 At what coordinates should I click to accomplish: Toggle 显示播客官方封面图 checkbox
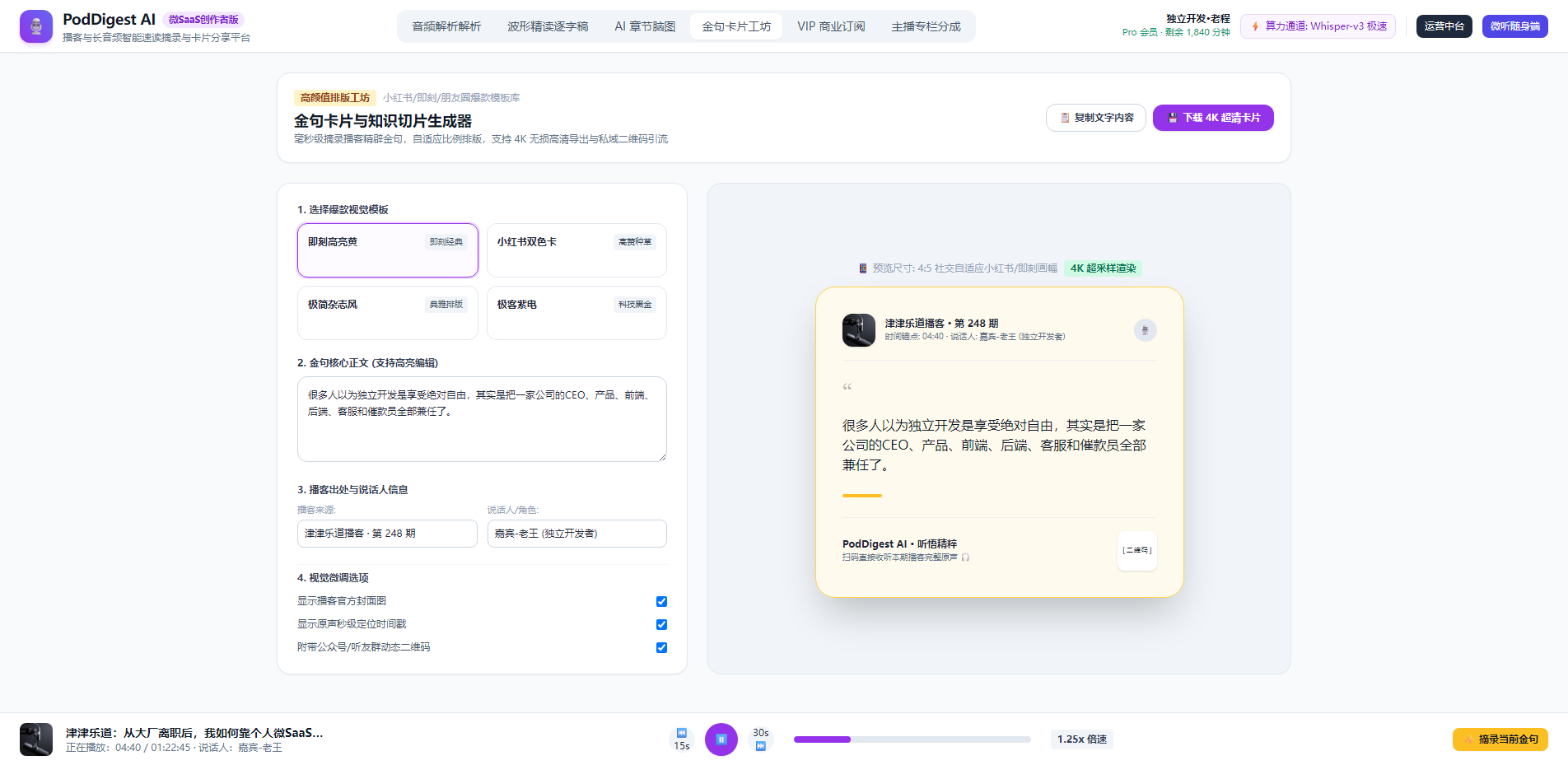pos(661,602)
